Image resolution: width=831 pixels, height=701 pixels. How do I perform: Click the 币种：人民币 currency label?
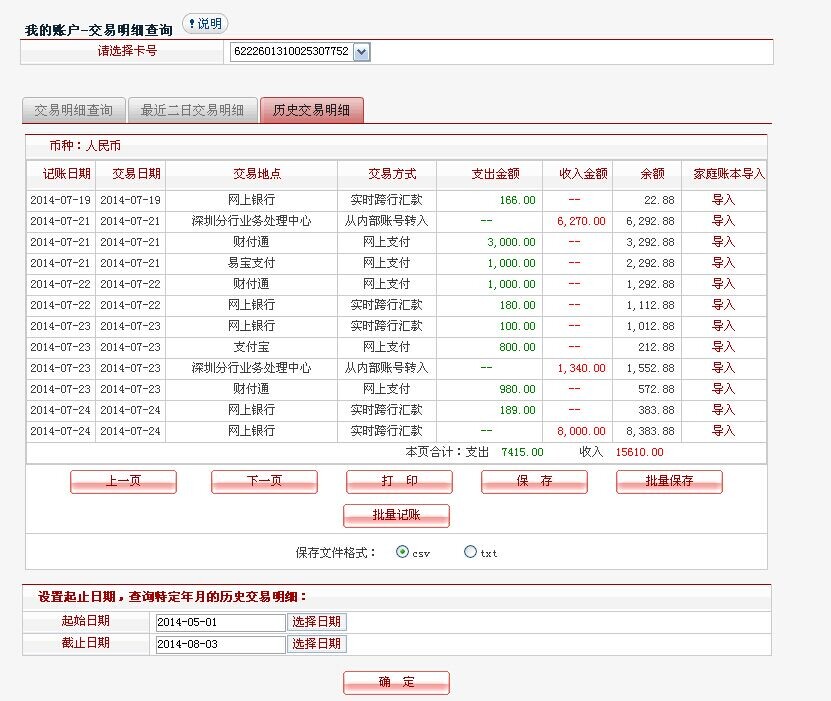pyautogui.click(x=85, y=146)
